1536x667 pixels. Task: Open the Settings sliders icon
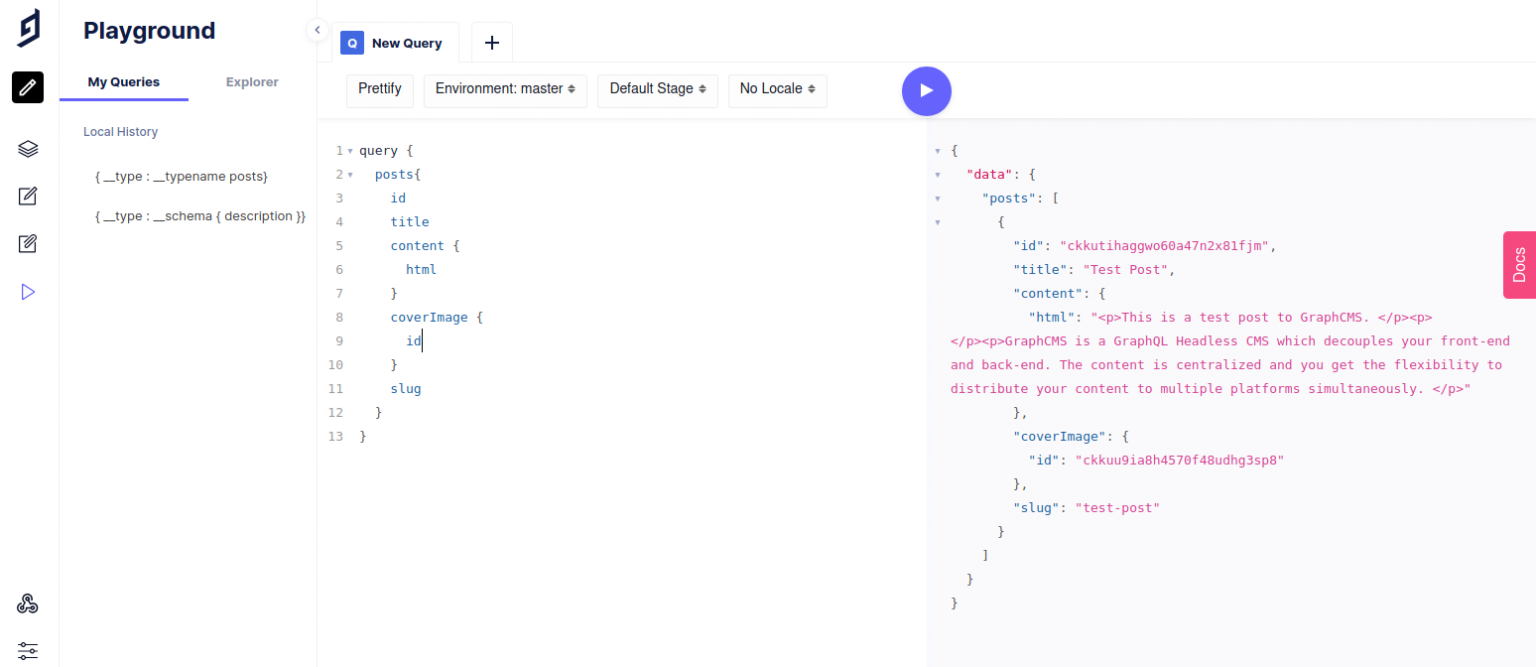(x=27, y=651)
